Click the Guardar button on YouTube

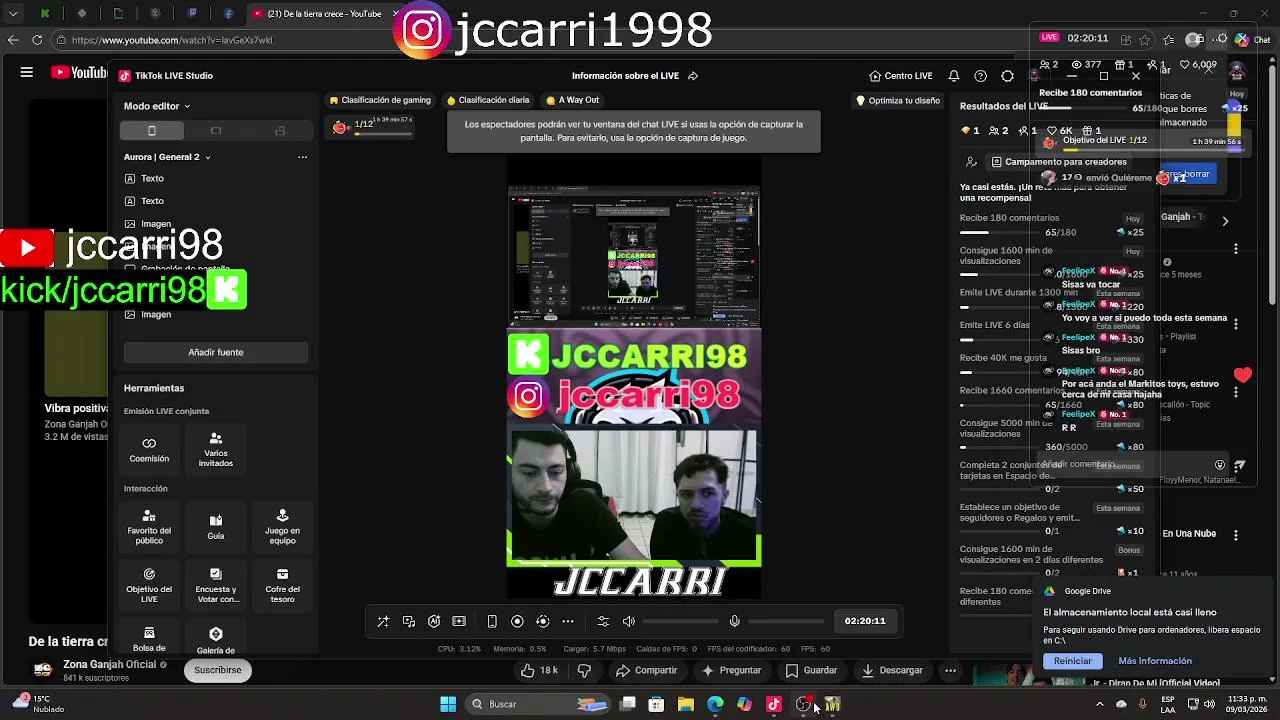click(811, 670)
